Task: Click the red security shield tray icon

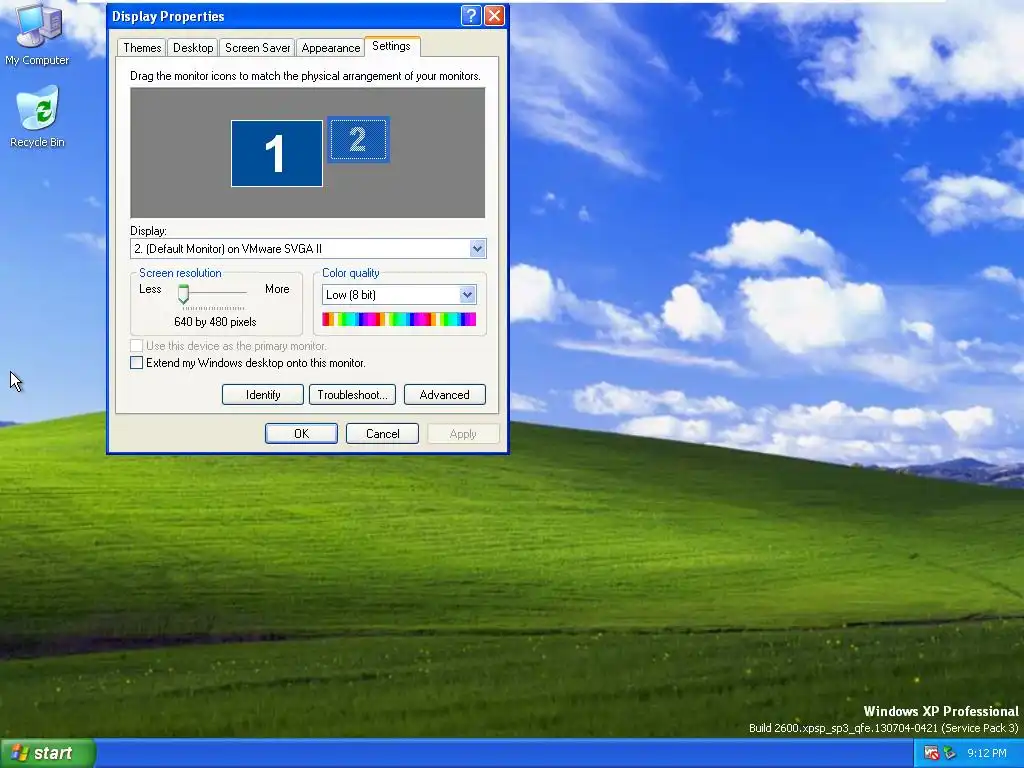Action: (x=931, y=753)
